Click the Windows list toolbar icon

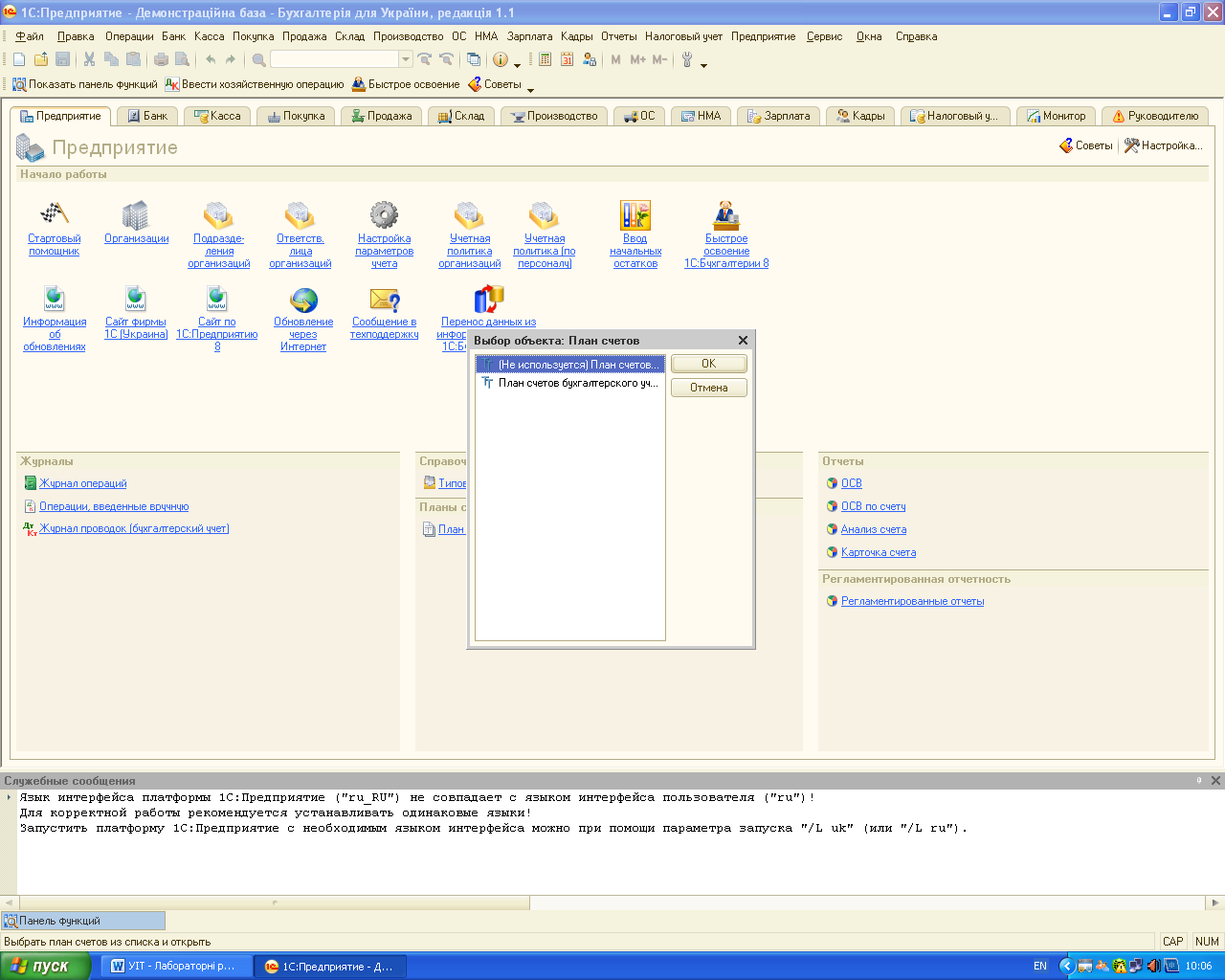pyautogui.click(x=473, y=59)
